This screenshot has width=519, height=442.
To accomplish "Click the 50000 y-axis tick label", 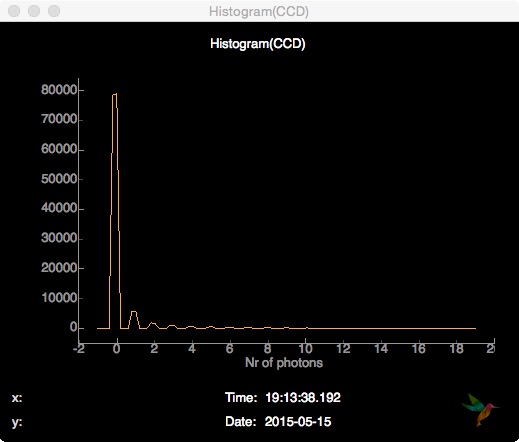I will point(59,179).
